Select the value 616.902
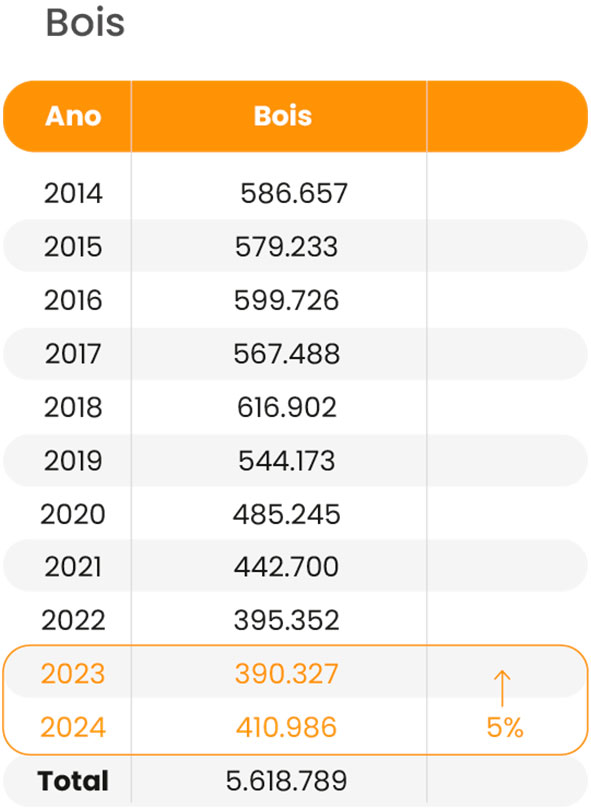The image size is (591, 810). (287, 408)
